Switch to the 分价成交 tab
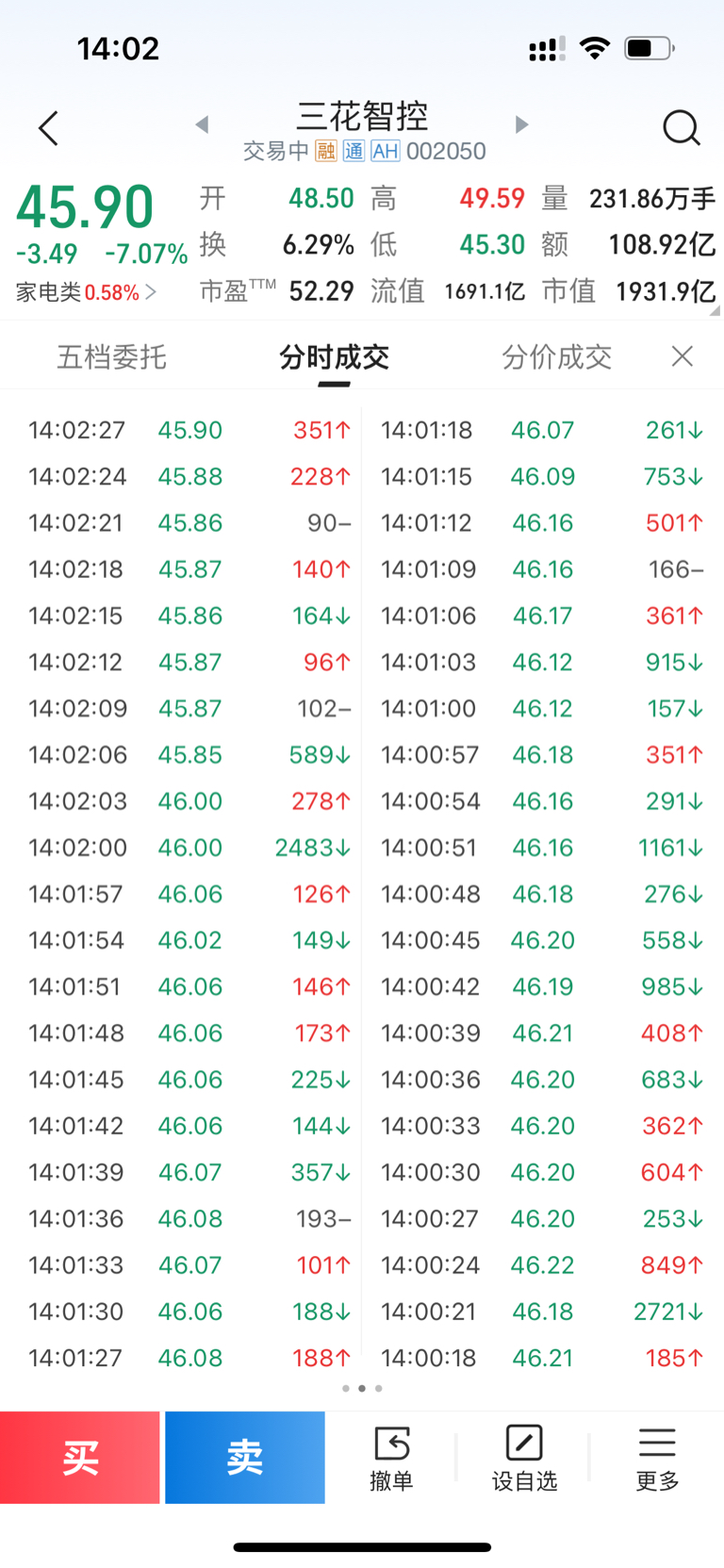 pos(556,357)
